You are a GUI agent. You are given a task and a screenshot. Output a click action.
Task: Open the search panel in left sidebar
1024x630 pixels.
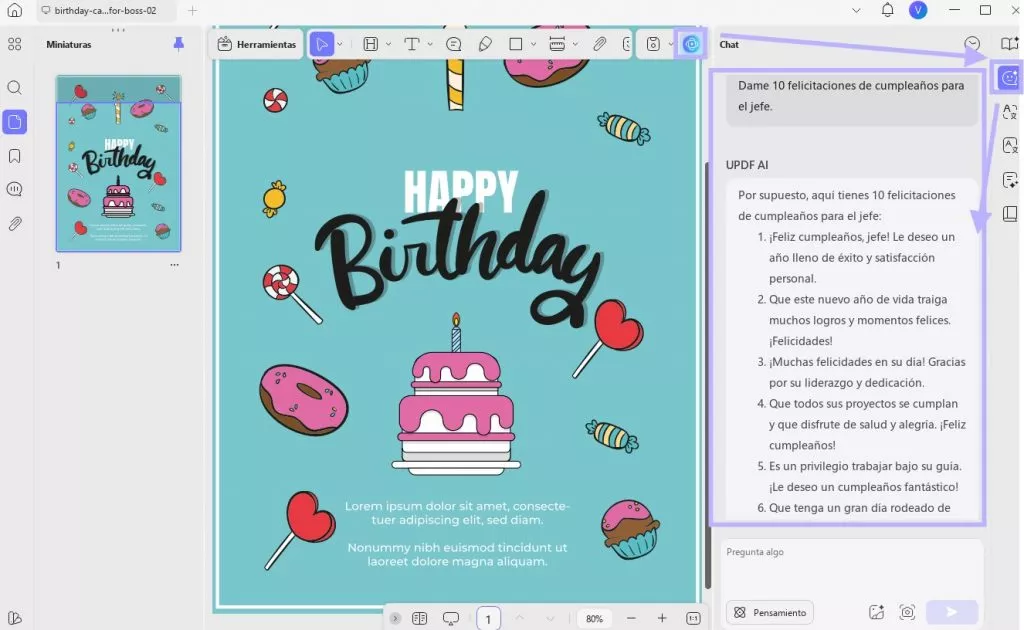[14, 87]
